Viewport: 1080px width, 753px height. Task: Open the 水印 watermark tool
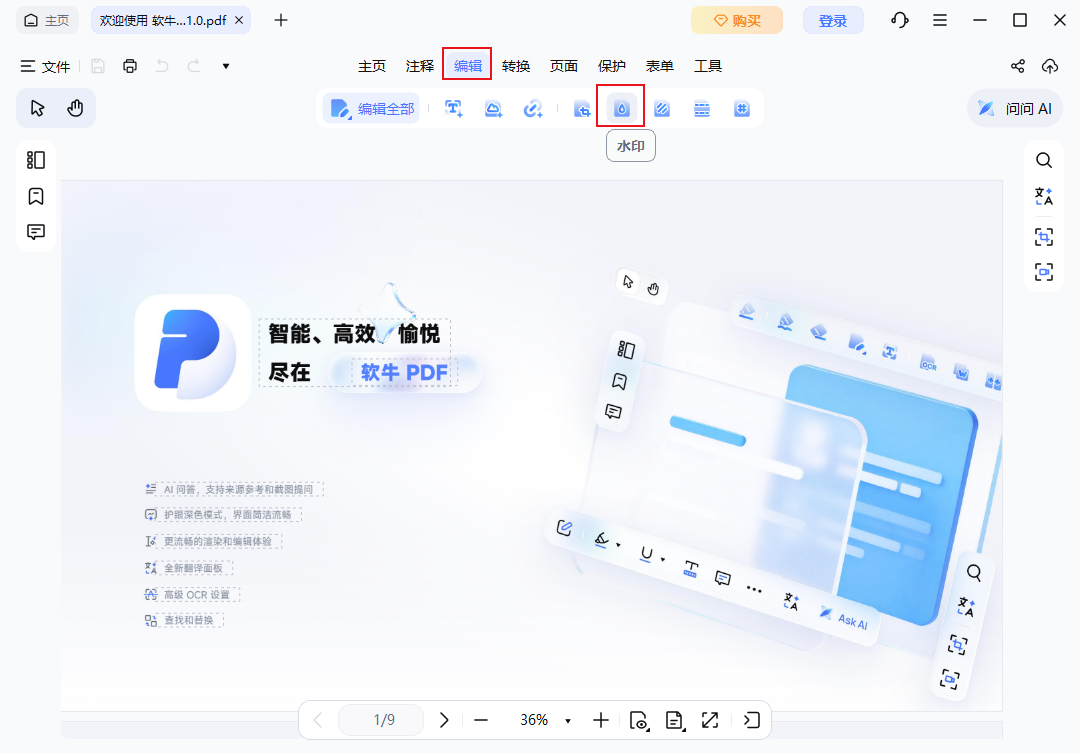click(x=622, y=108)
